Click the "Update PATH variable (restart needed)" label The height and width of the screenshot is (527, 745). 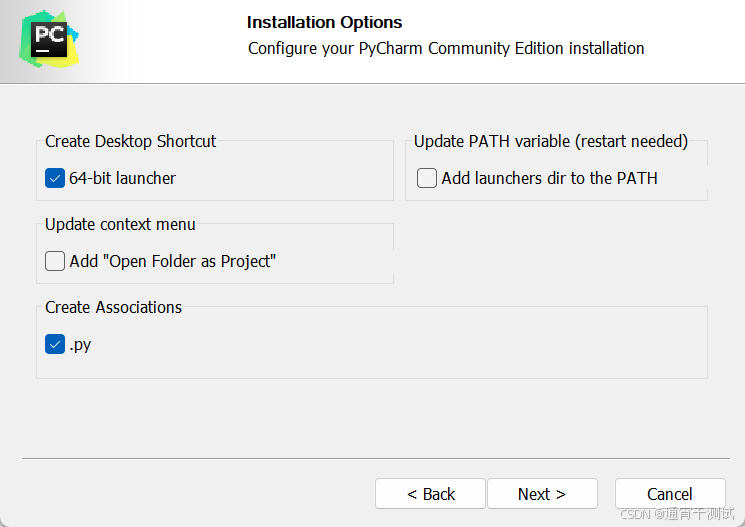click(551, 141)
